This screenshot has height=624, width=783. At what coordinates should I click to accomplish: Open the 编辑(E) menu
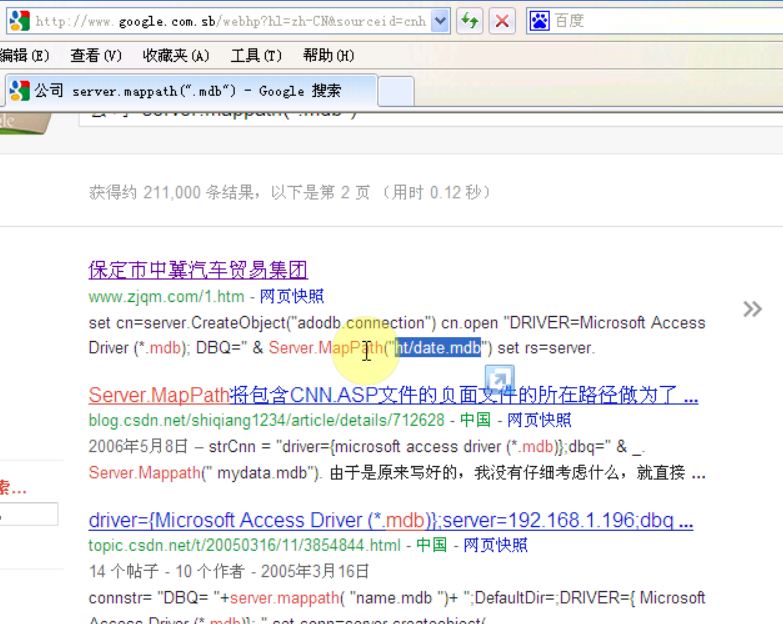(x=24, y=55)
